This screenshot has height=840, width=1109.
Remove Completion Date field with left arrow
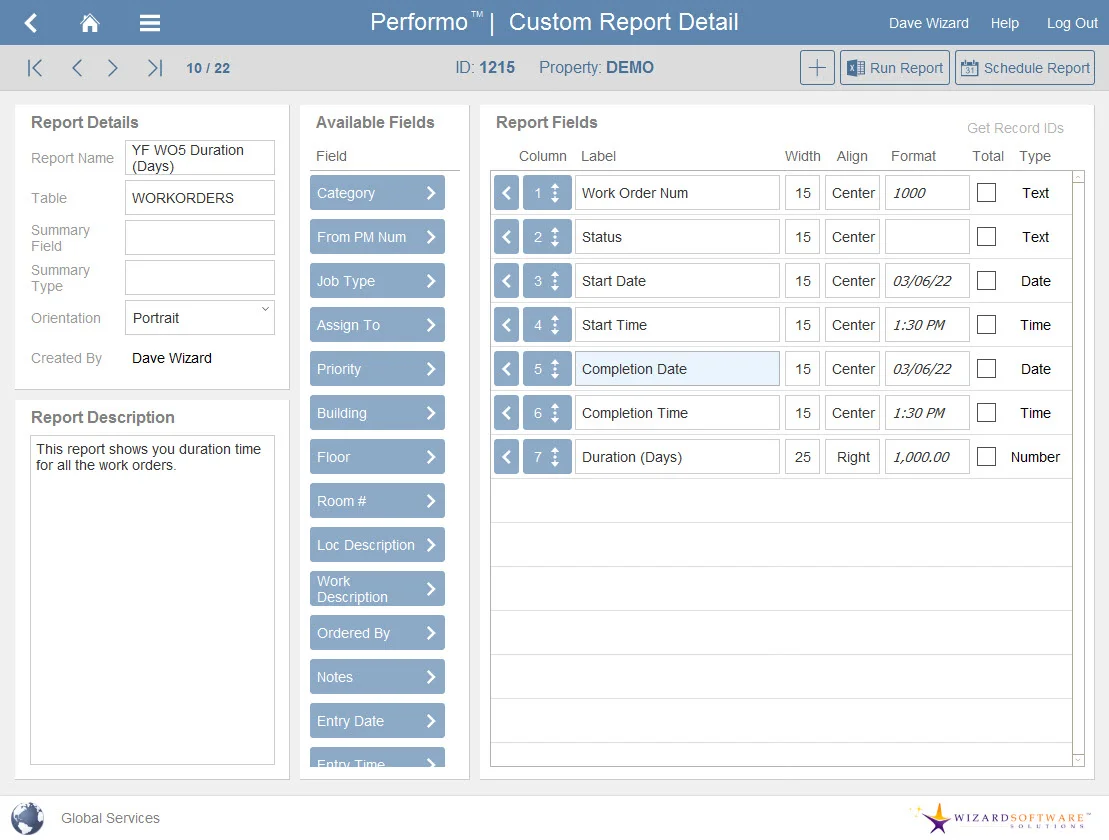coord(506,369)
